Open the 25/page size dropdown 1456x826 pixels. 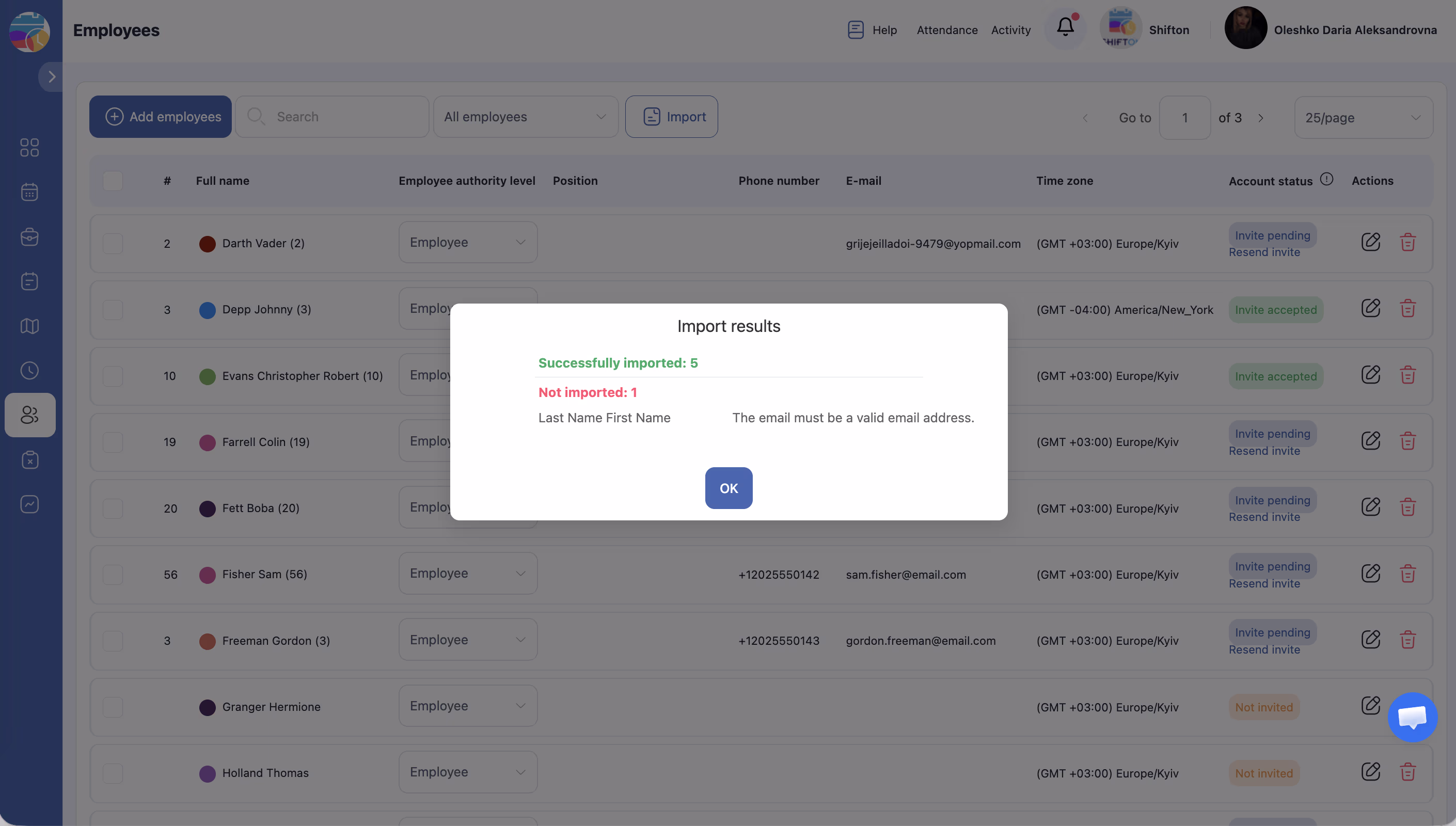[1363, 118]
